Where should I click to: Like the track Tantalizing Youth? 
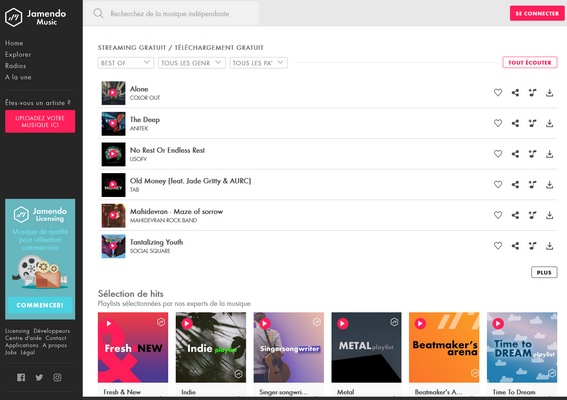pos(498,246)
